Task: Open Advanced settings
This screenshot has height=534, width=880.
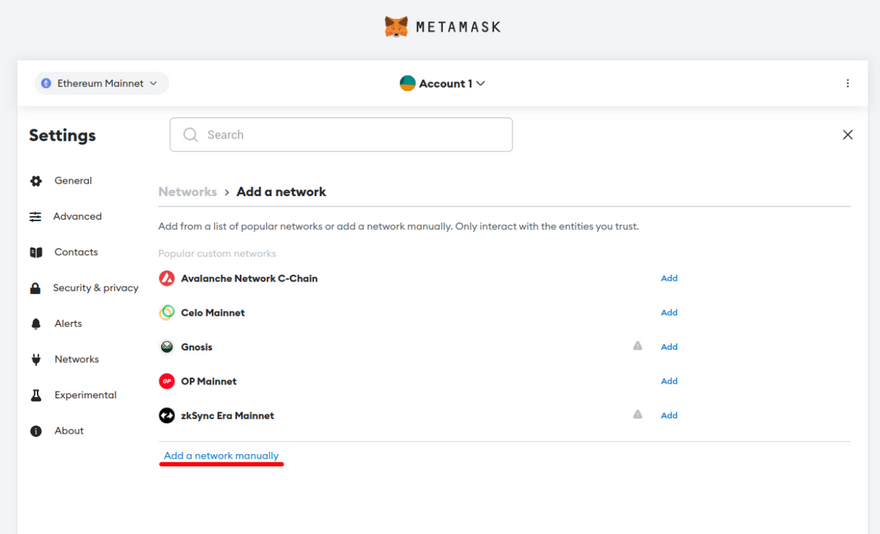Action: click(x=77, y=216)
